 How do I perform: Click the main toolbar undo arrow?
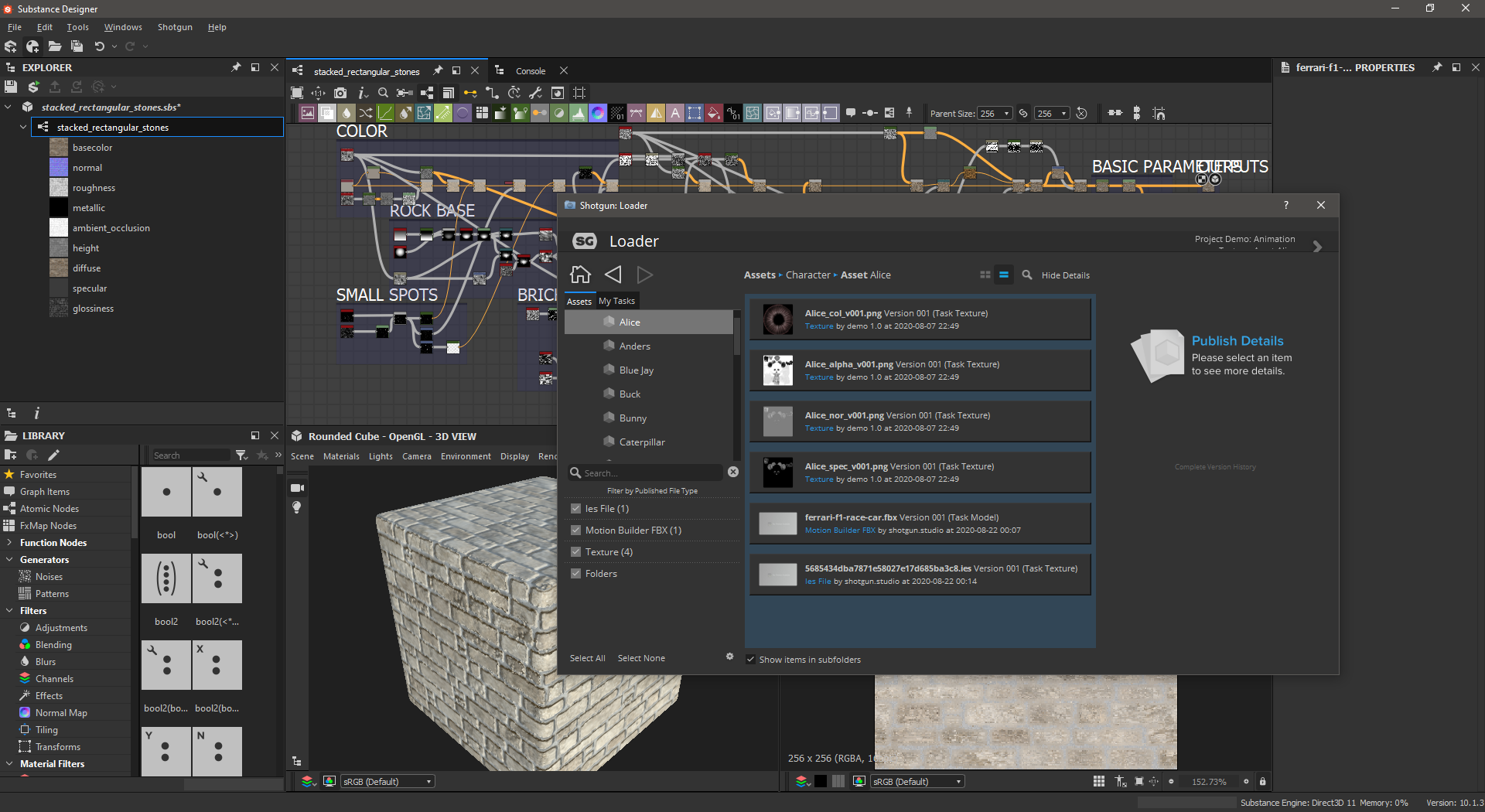point(99,46)
